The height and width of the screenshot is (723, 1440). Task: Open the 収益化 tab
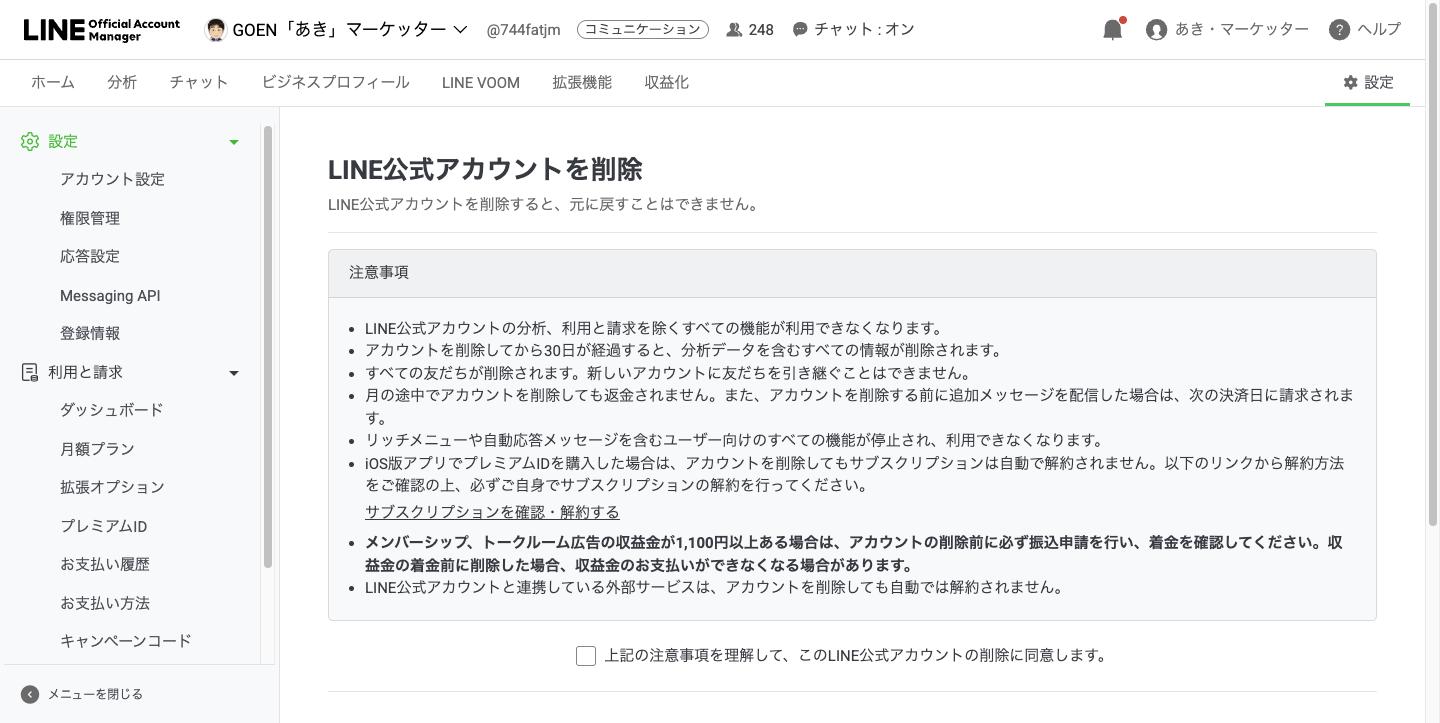click(x=667, y=83)
